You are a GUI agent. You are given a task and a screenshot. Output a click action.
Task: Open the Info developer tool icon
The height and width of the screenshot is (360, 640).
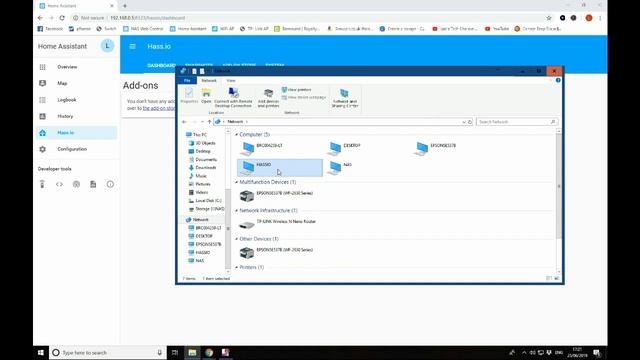point(110,184)
